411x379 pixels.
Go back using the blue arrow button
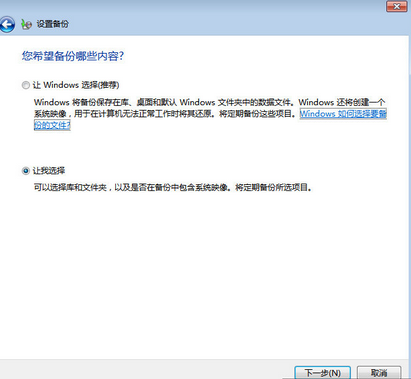pyautogui.click(x=7, y=24)
